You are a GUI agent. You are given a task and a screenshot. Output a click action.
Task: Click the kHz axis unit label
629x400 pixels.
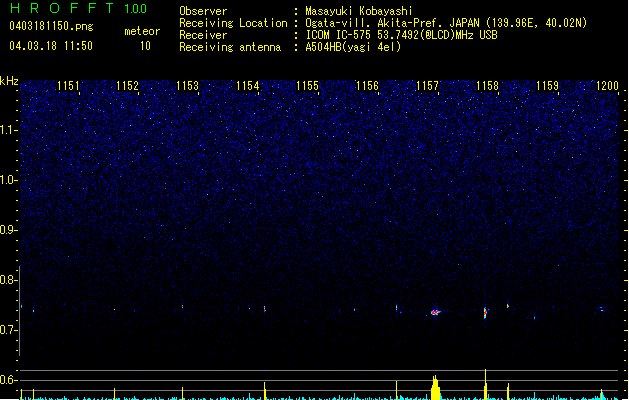point(9,81)
